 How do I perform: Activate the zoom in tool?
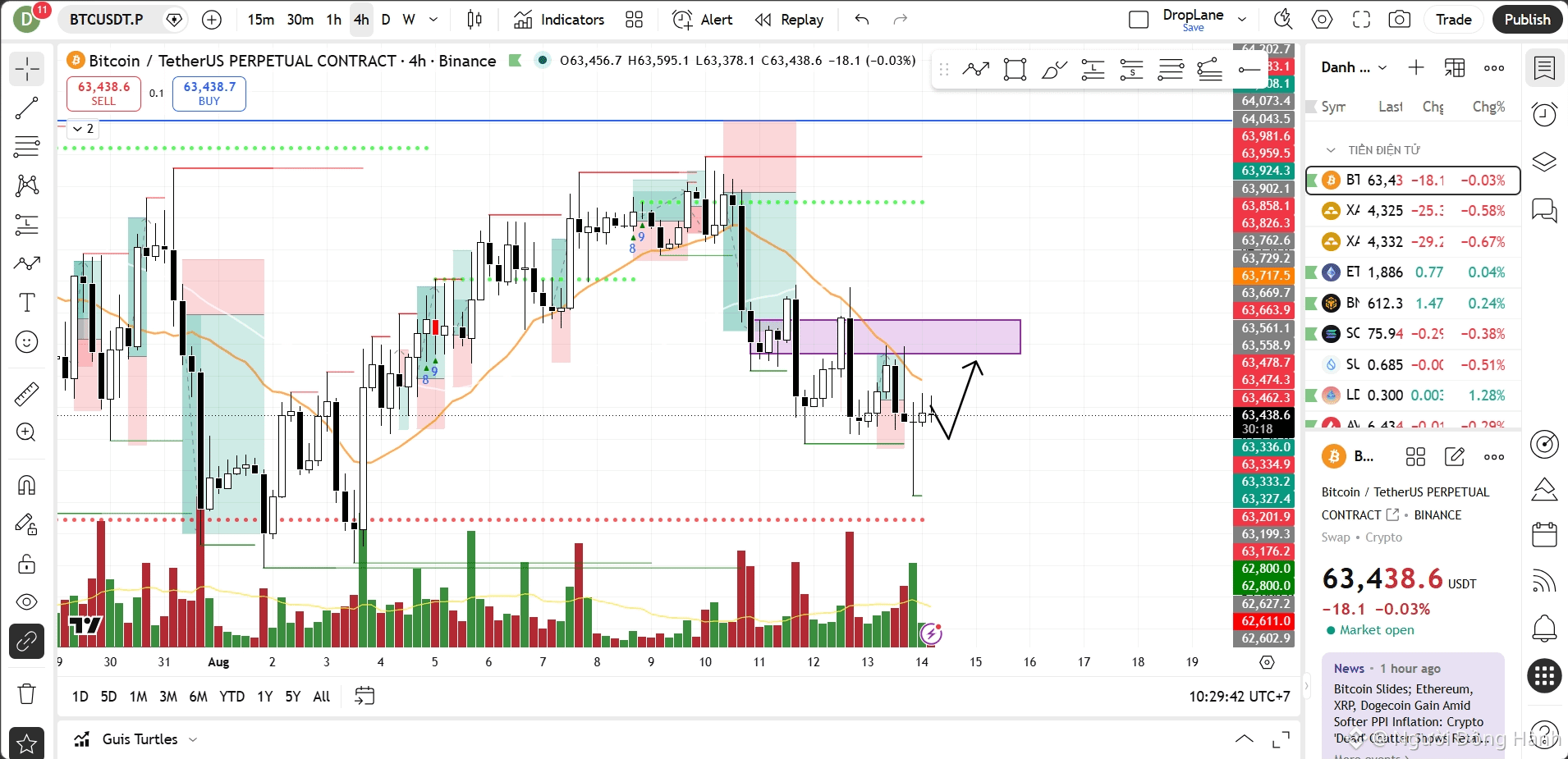click(26, 432)
